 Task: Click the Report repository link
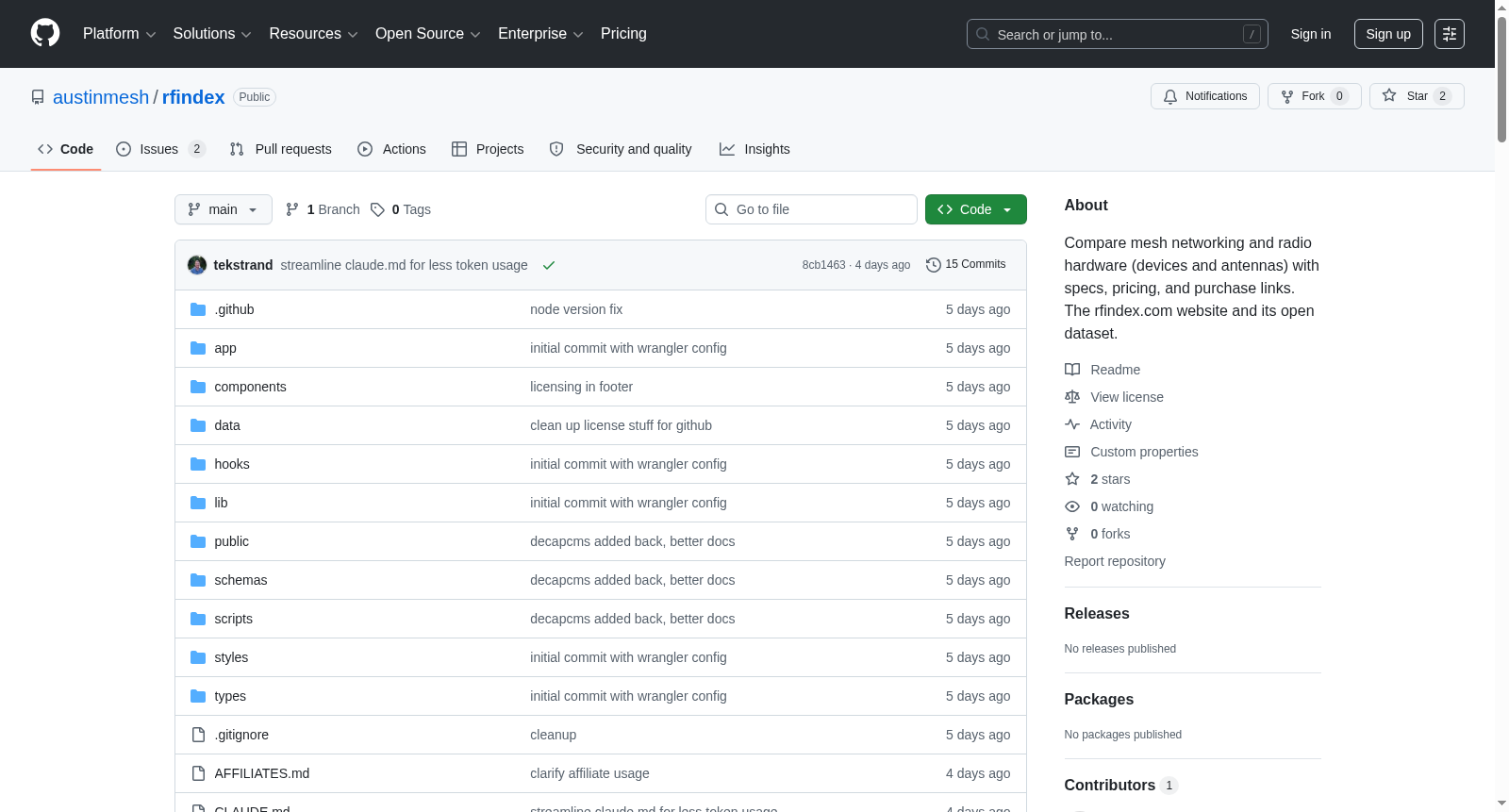[1115, 561]
